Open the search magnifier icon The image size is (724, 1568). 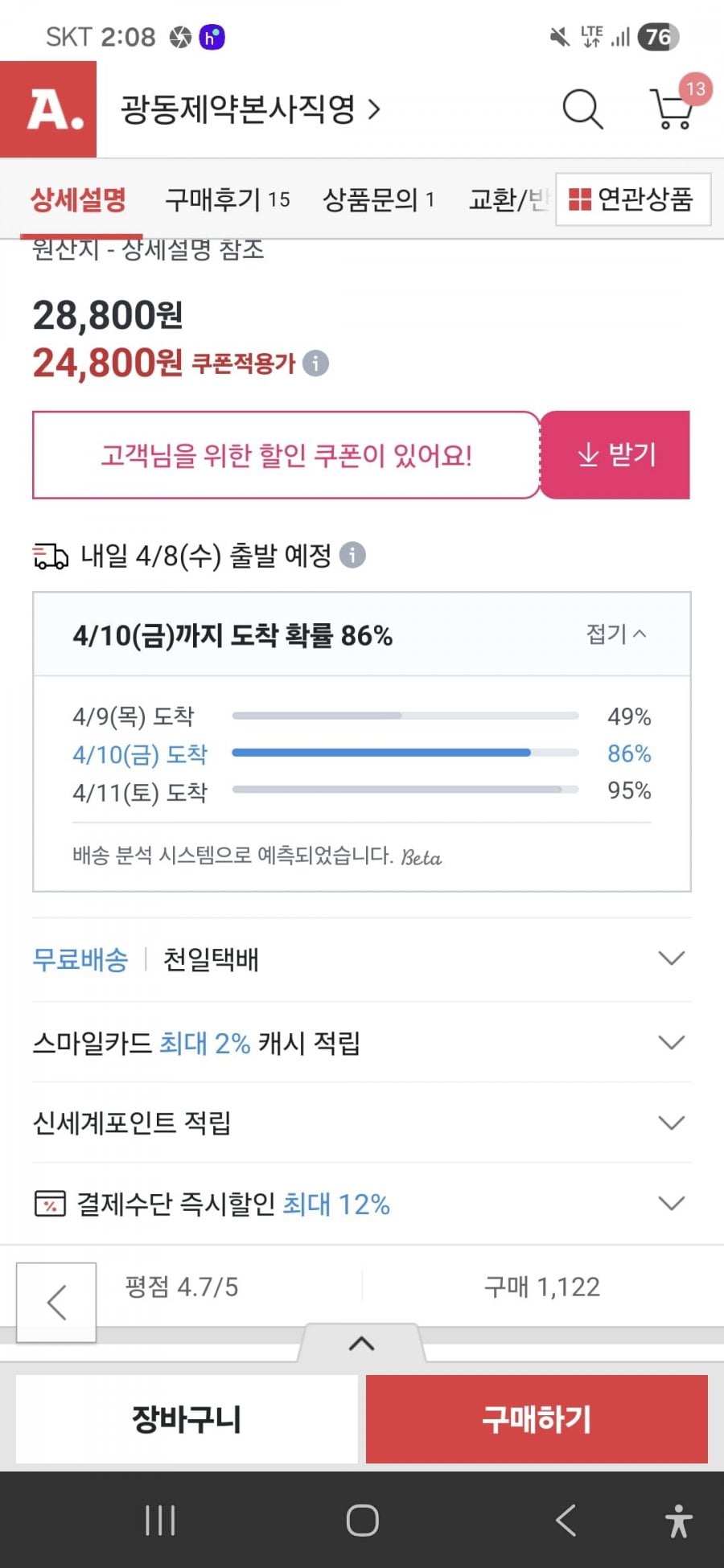(582, 109)
